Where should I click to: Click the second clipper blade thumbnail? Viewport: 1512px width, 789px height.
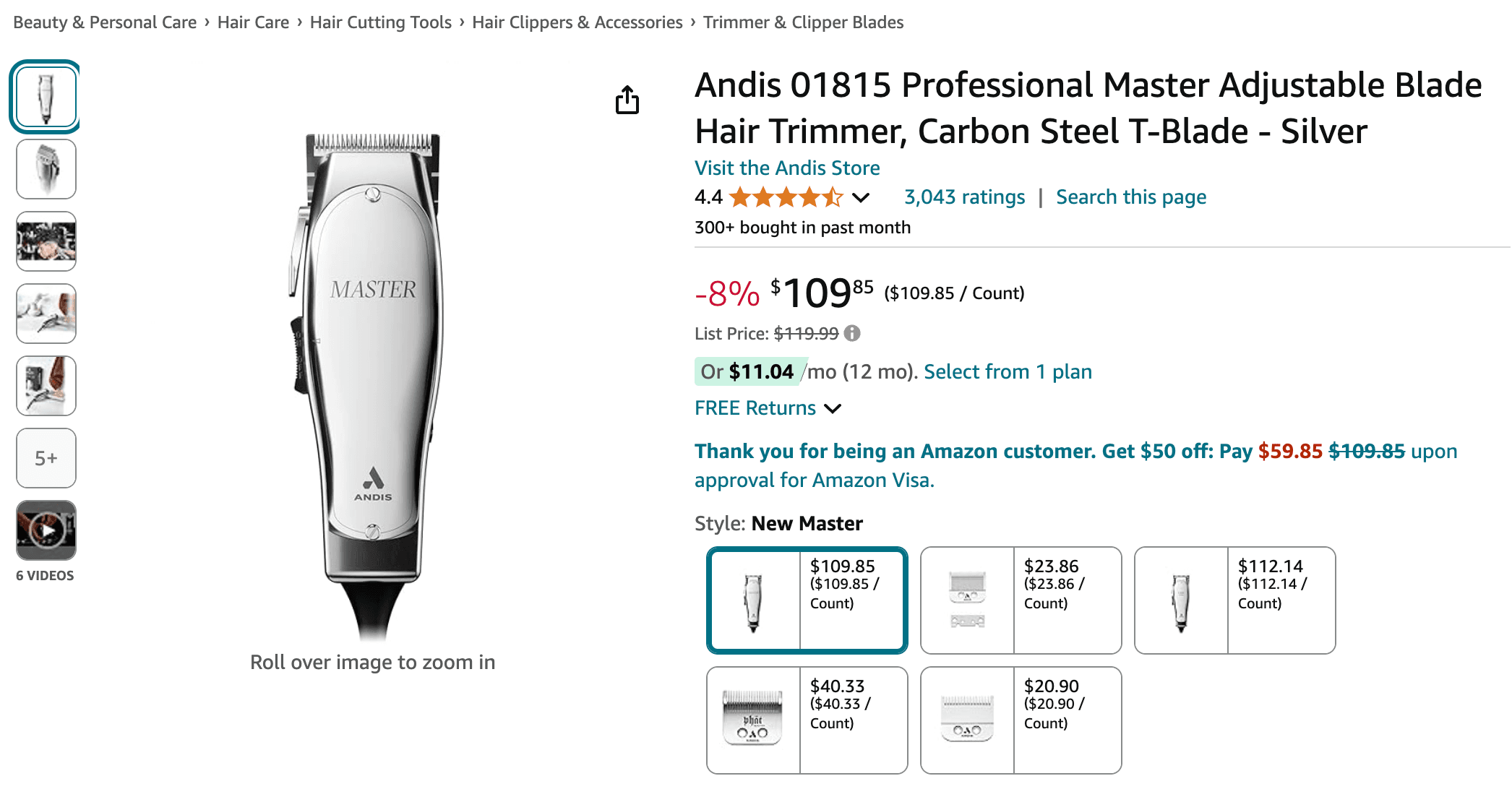click(x=46, y=169)
